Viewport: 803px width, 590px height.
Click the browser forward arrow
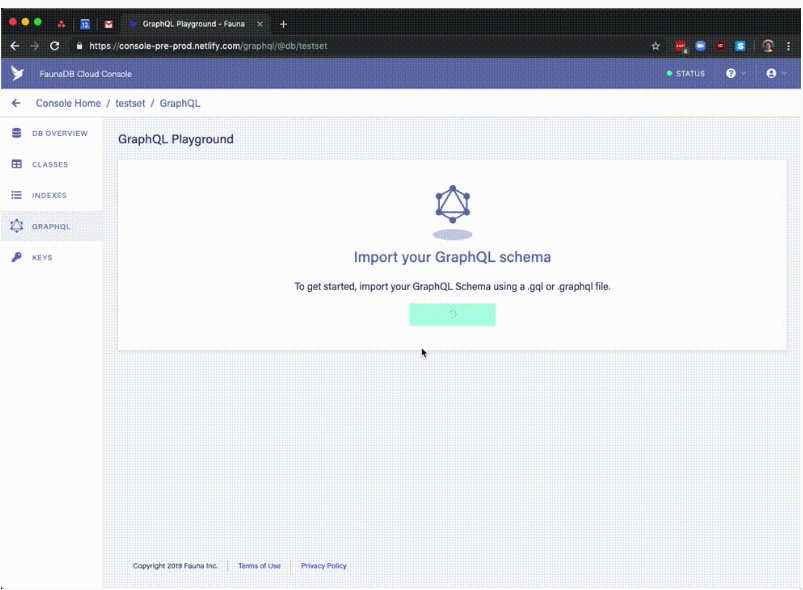click(34, 46)
